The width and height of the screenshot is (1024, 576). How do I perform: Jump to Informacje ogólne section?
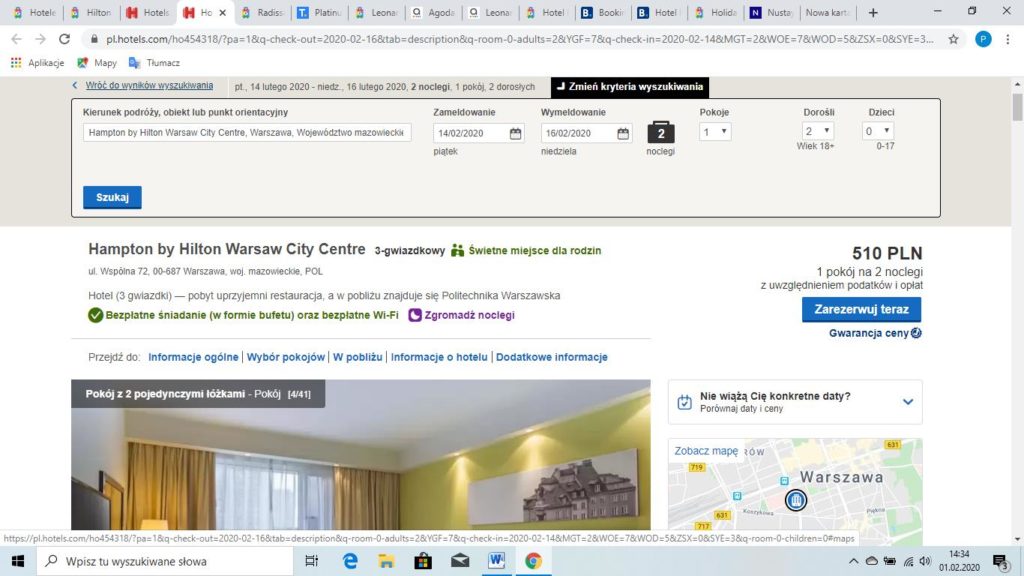[x=193, y=357]
